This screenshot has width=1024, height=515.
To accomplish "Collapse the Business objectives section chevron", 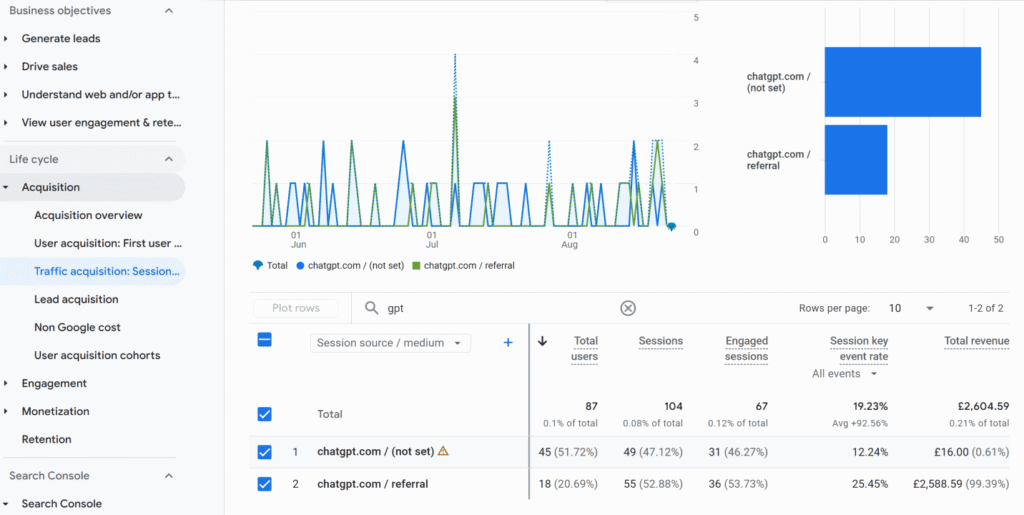I will click(168, 11).
